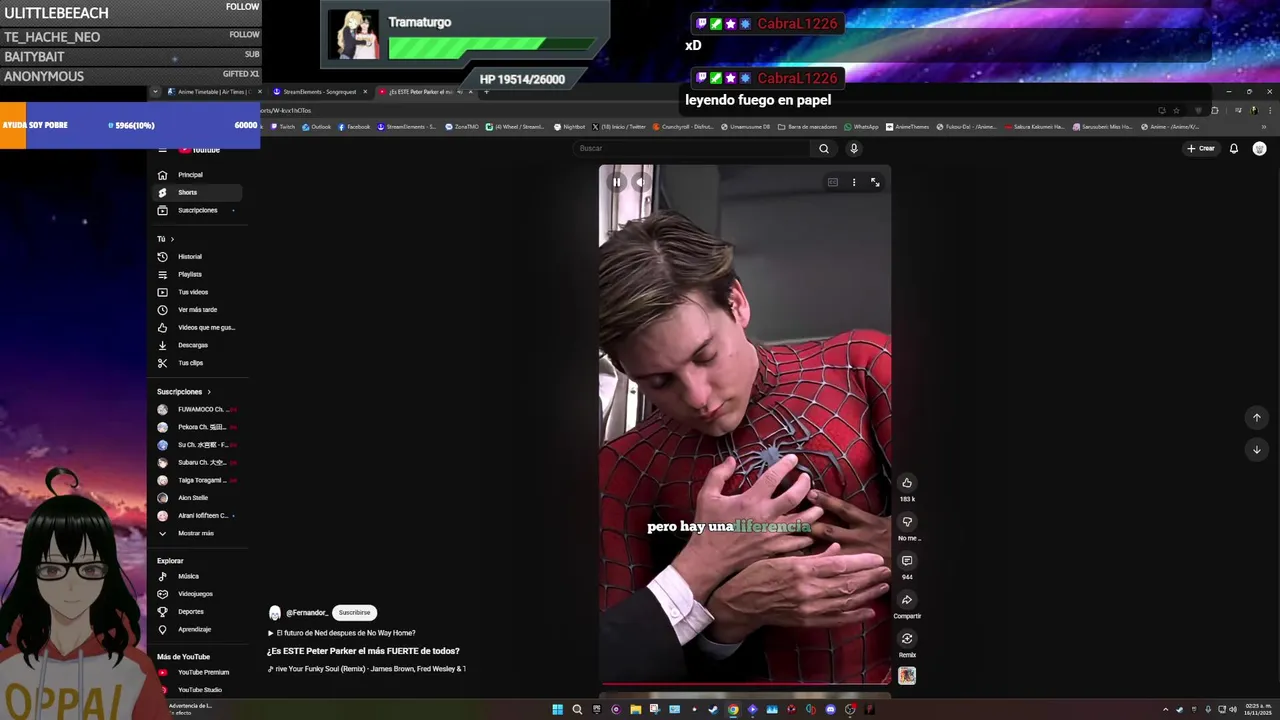Open Música under Explorar
This screenshot has height=720, width=1280.
click(x=197, y=576)
